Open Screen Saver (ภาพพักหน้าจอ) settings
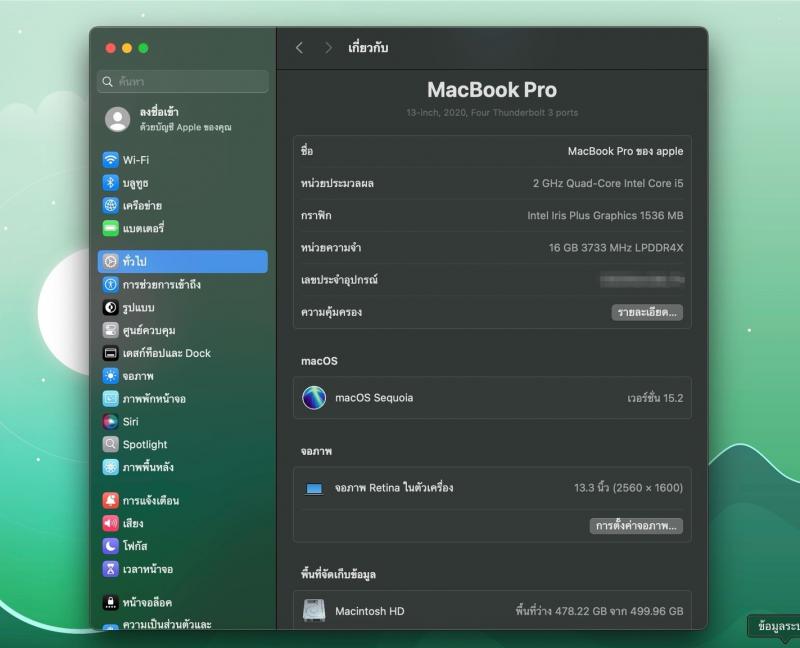800x648 pixels. point(183,398)
